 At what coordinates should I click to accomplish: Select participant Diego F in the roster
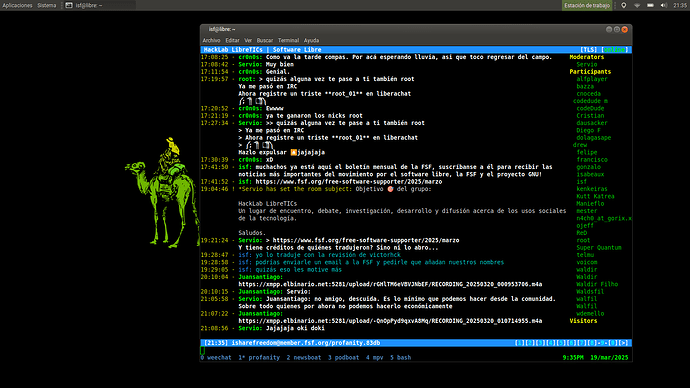588,130
